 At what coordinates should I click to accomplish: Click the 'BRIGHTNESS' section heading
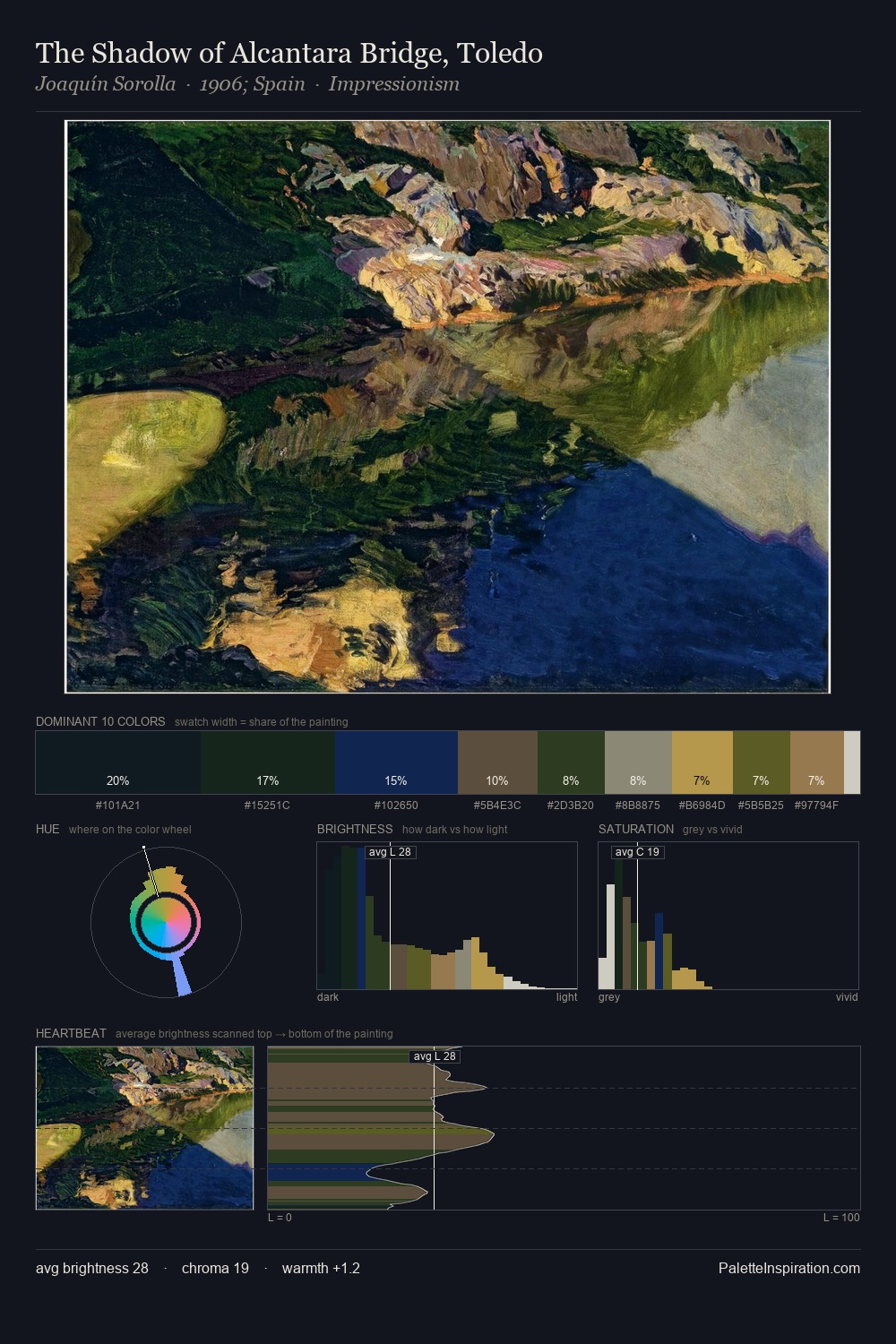click(x=355, y=829)
